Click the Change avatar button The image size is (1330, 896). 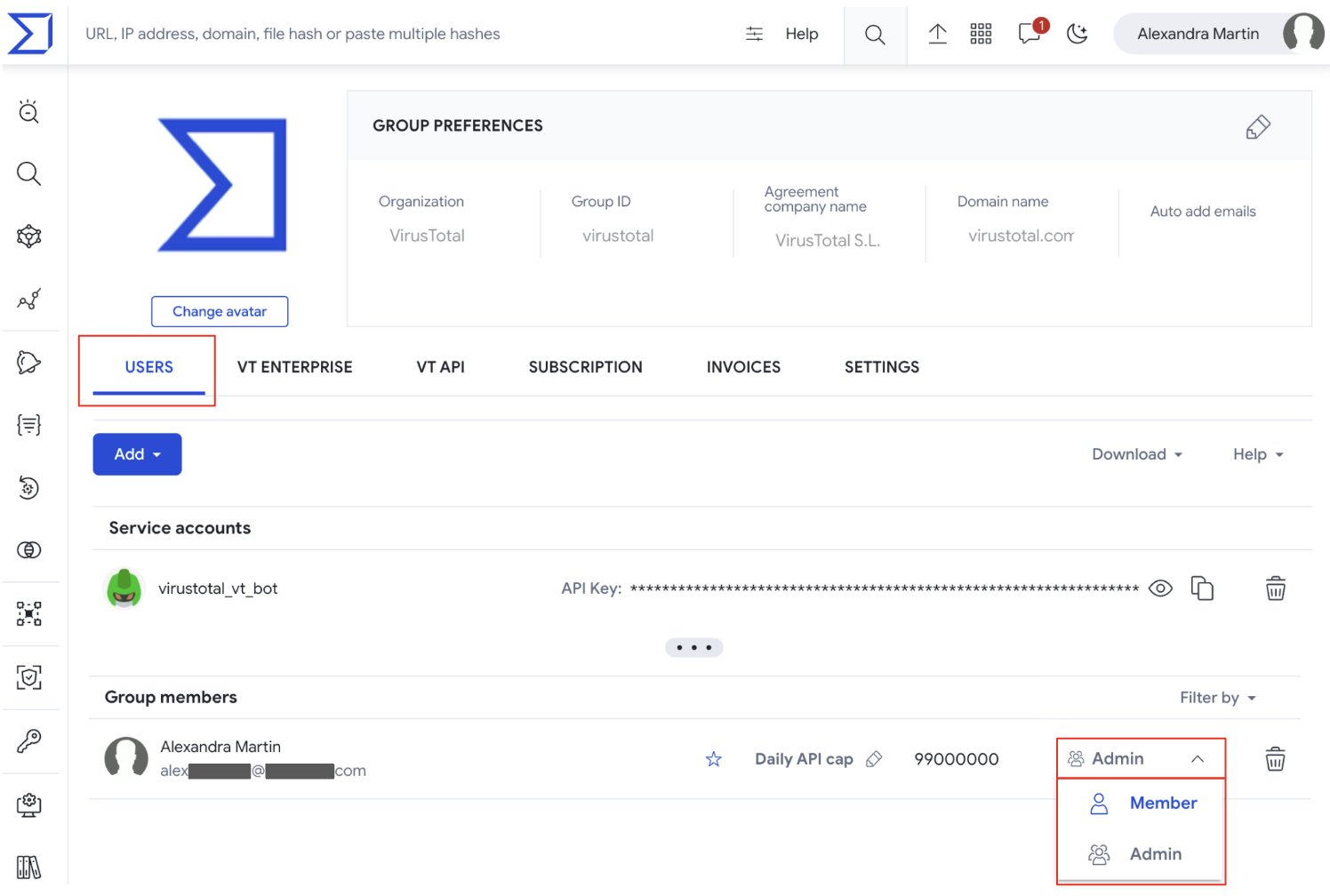(x=220, y=311)
